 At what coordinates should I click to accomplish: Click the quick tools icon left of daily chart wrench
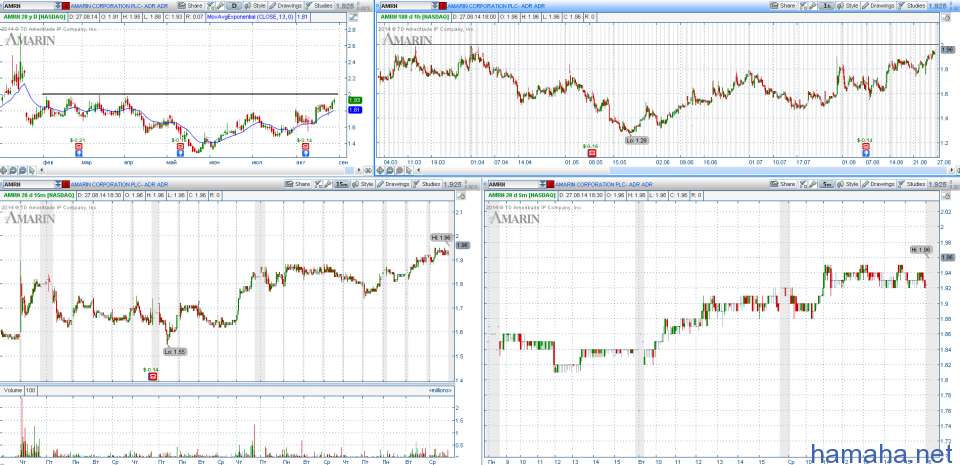[211, 6]
